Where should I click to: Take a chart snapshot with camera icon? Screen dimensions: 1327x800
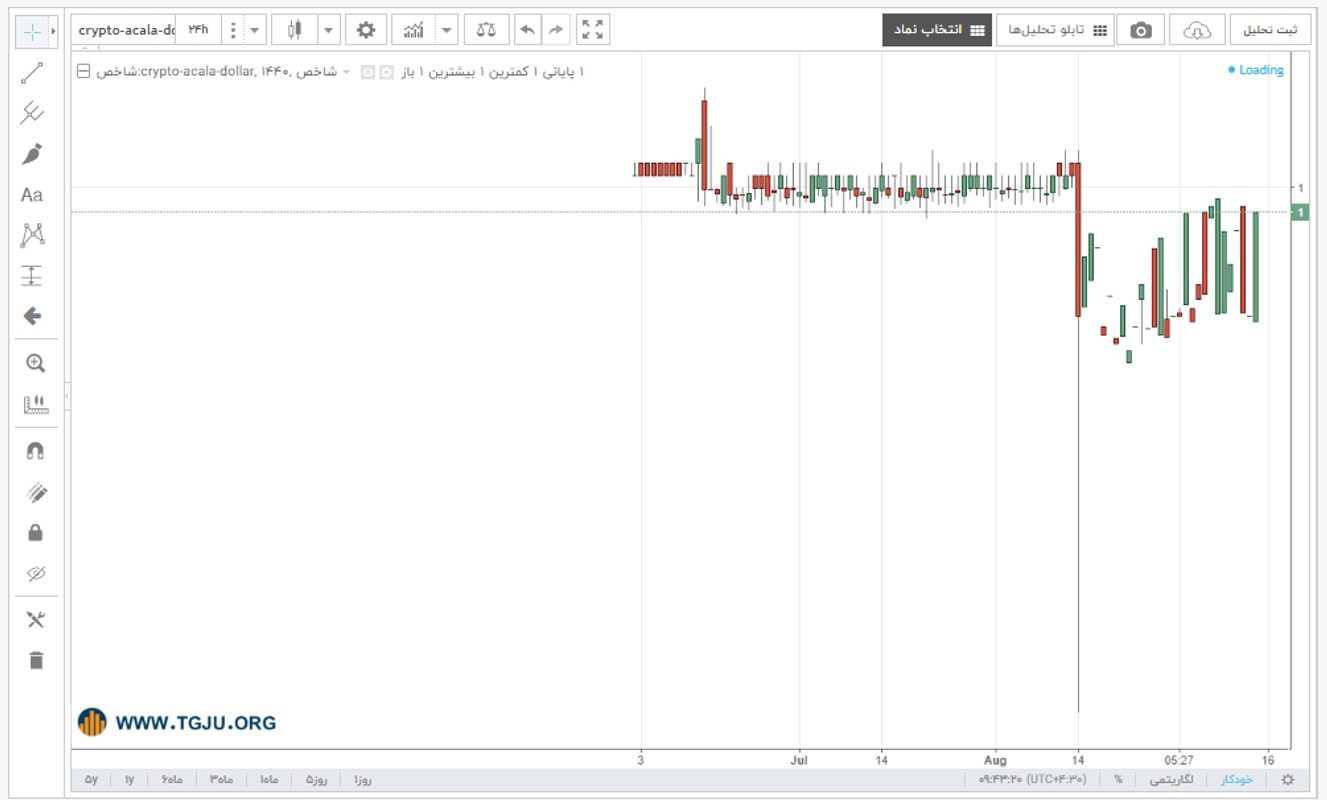point(1141,30)
